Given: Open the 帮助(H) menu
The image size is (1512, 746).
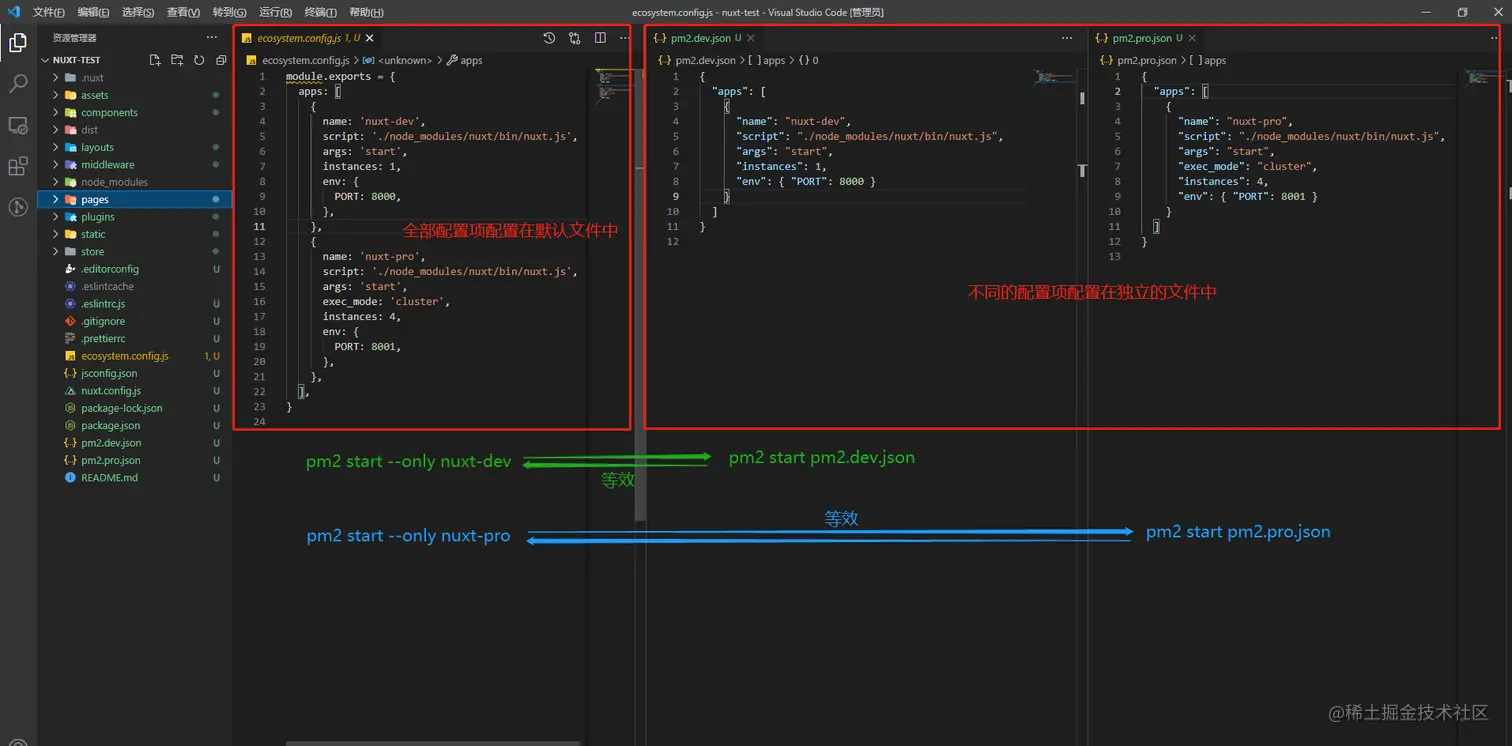Looking at the screenshot, I should click(x=366, y=12).
